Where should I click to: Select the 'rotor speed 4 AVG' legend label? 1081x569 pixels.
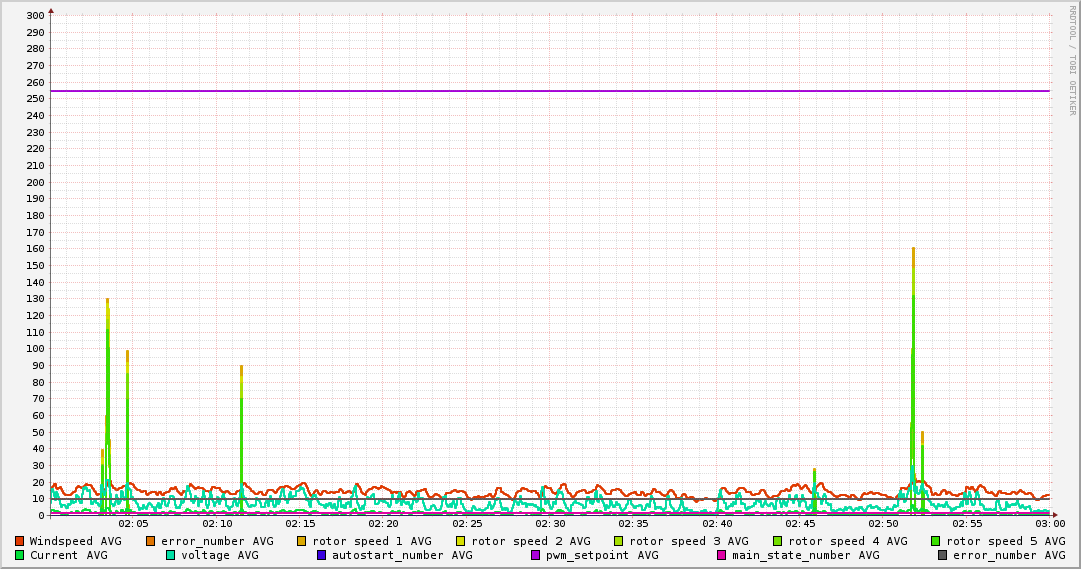848,541
